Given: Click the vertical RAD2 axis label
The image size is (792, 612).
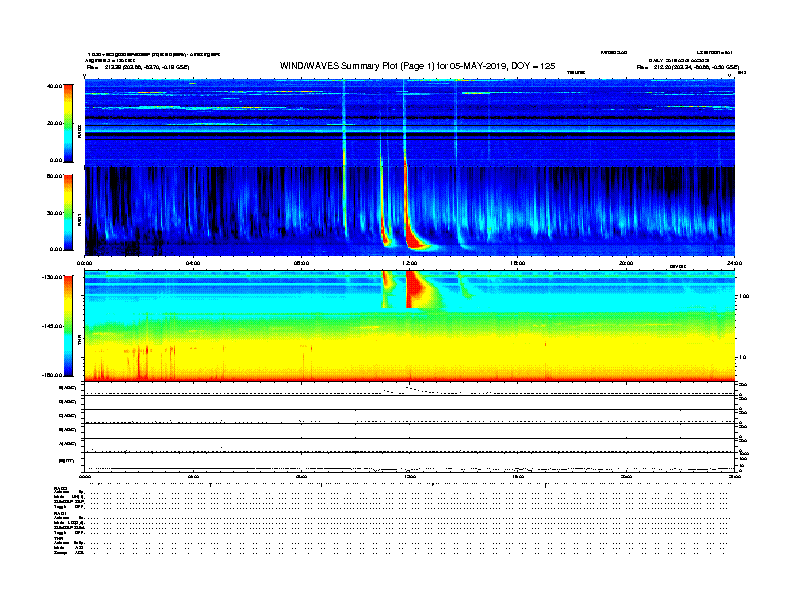Looking at the screenshot, I should (x=79, y=131).
